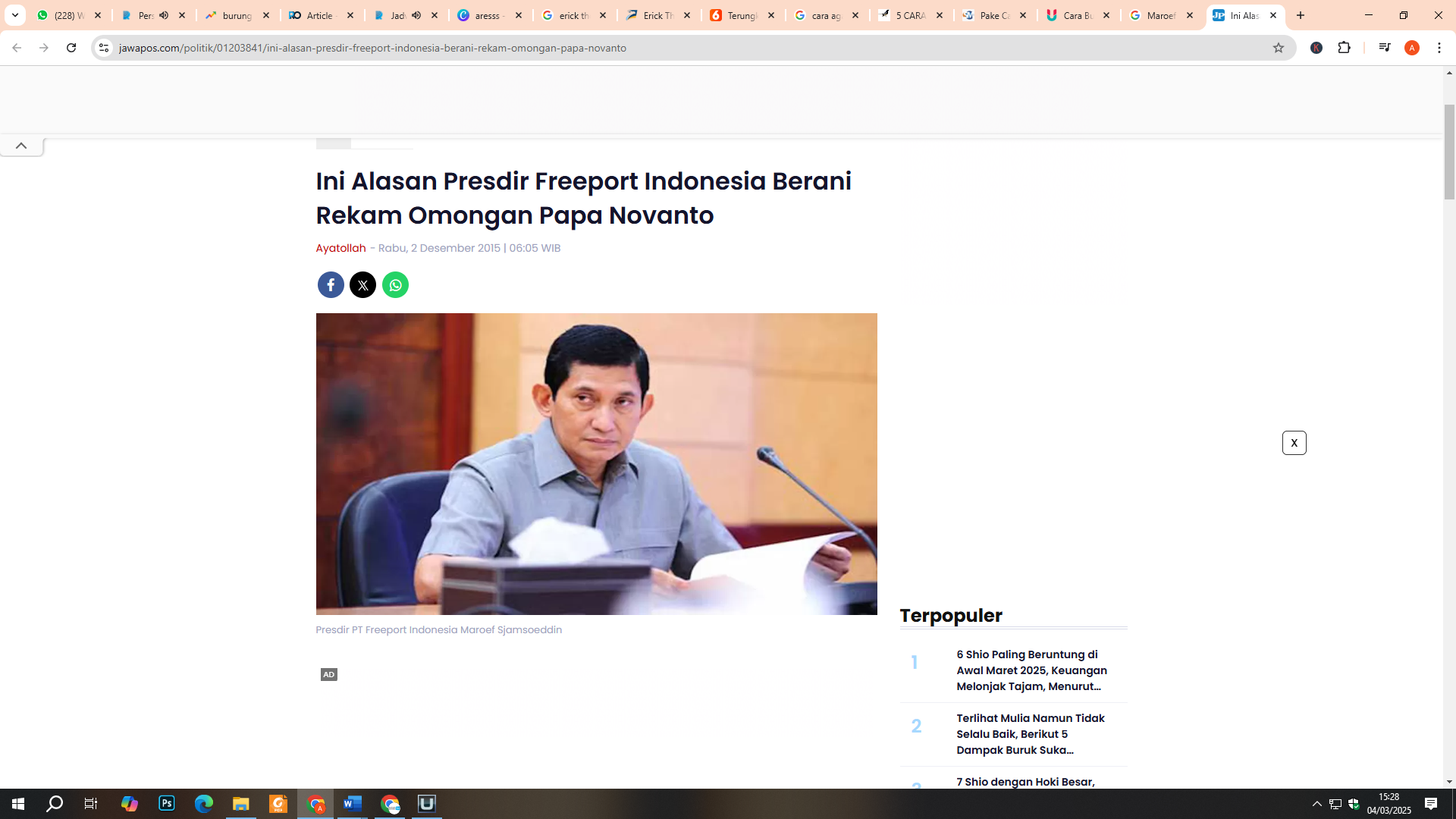This screenshot has width=1456, height=819.
Task: Show hidden system tray icons
Action: coord(1317,803)
